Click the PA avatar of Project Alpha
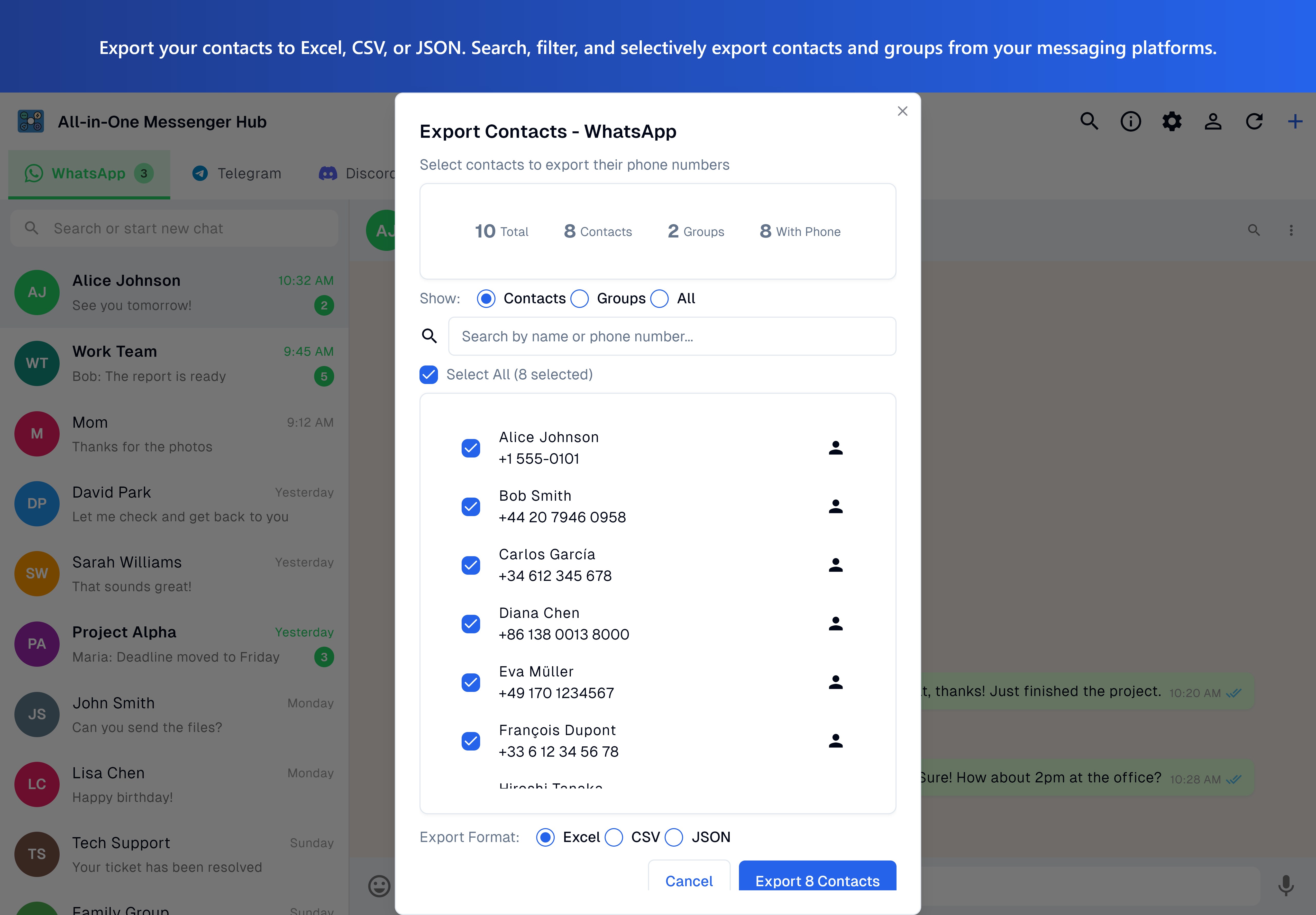1316x915 pixels. click(37, 644)
